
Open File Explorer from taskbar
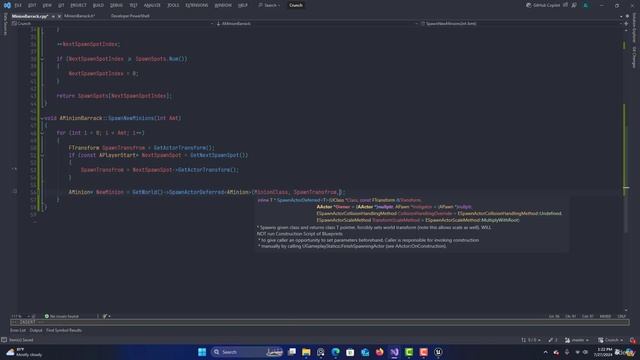[x=306, y=352]
